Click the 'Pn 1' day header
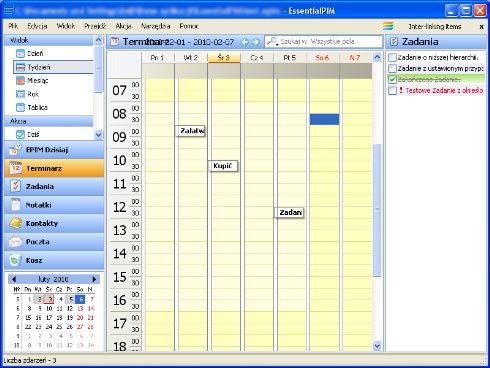 coord(158,58)
